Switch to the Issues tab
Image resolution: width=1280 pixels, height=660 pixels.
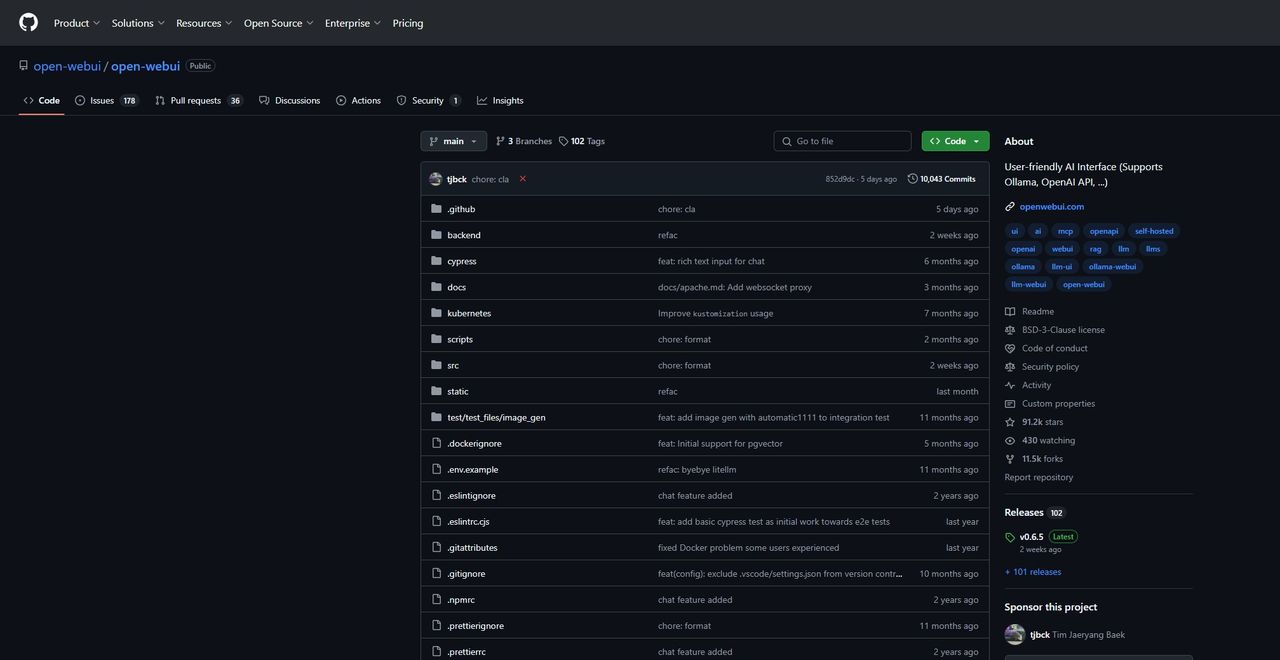pyautogui.click(x=102, y=100)
